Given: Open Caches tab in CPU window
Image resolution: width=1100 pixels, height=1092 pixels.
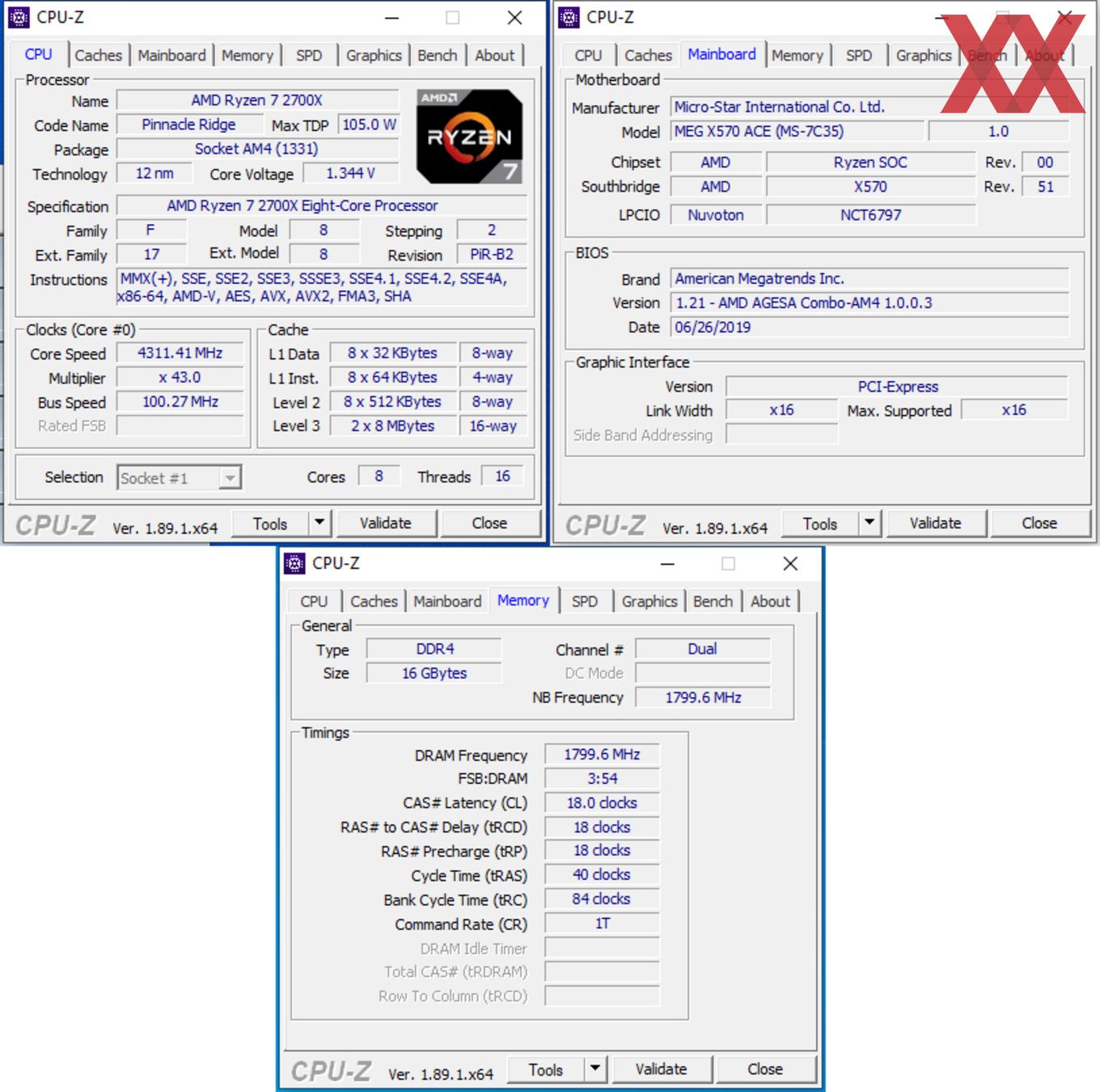Looking at the screenshot, I should click(98, 55).
